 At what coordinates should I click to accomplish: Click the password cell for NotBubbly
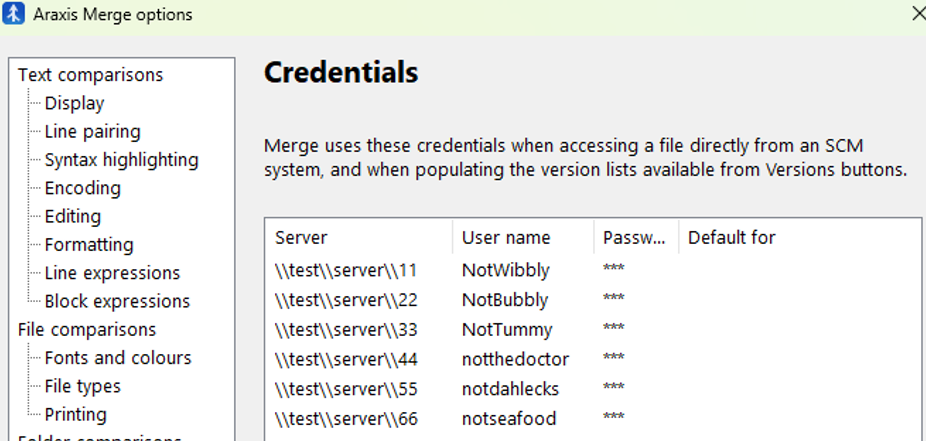(614, 299)
